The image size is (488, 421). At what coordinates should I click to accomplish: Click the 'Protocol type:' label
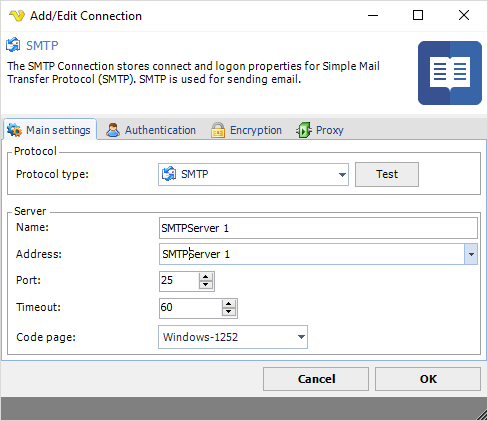(52, 174)
